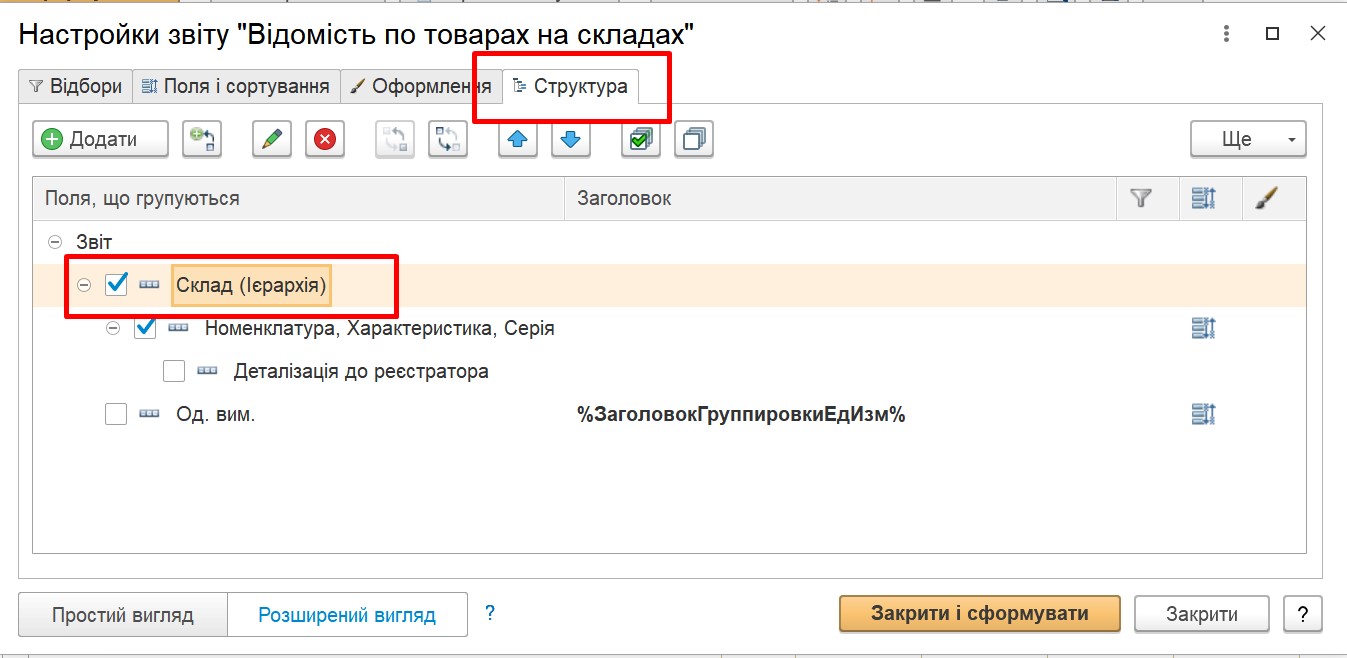Maximize the report settings window
This screenshot has height=658, width=1347.
click(1272, 34)
